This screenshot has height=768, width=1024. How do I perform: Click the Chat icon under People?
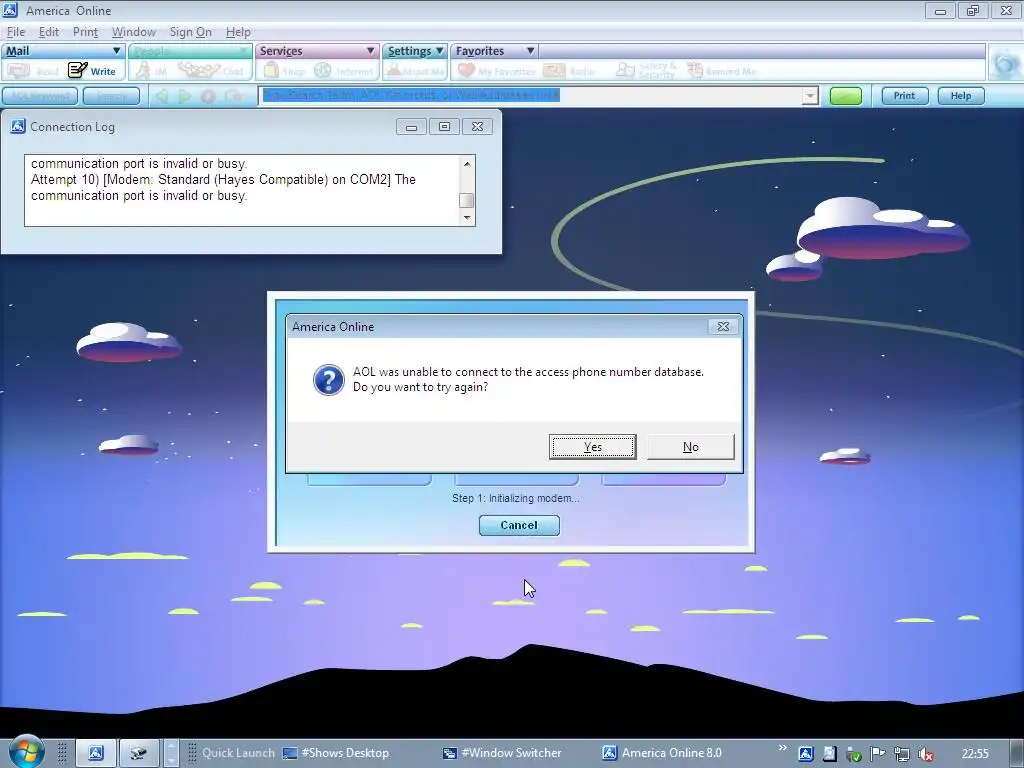199,70
